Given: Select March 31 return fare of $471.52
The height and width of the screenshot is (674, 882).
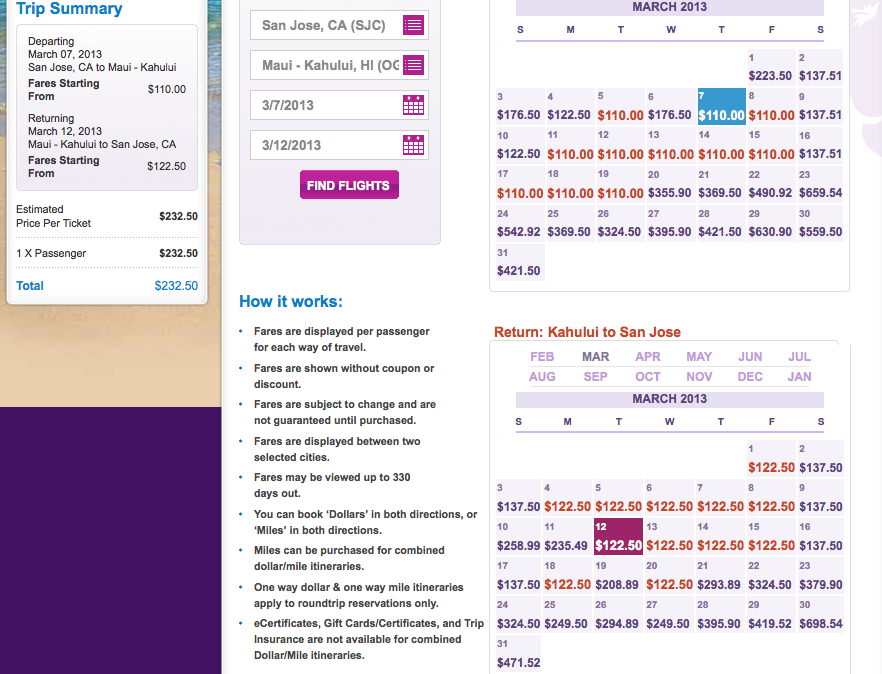Looking at the screenshot, I should pyautogui.click(x=519, y=655).
